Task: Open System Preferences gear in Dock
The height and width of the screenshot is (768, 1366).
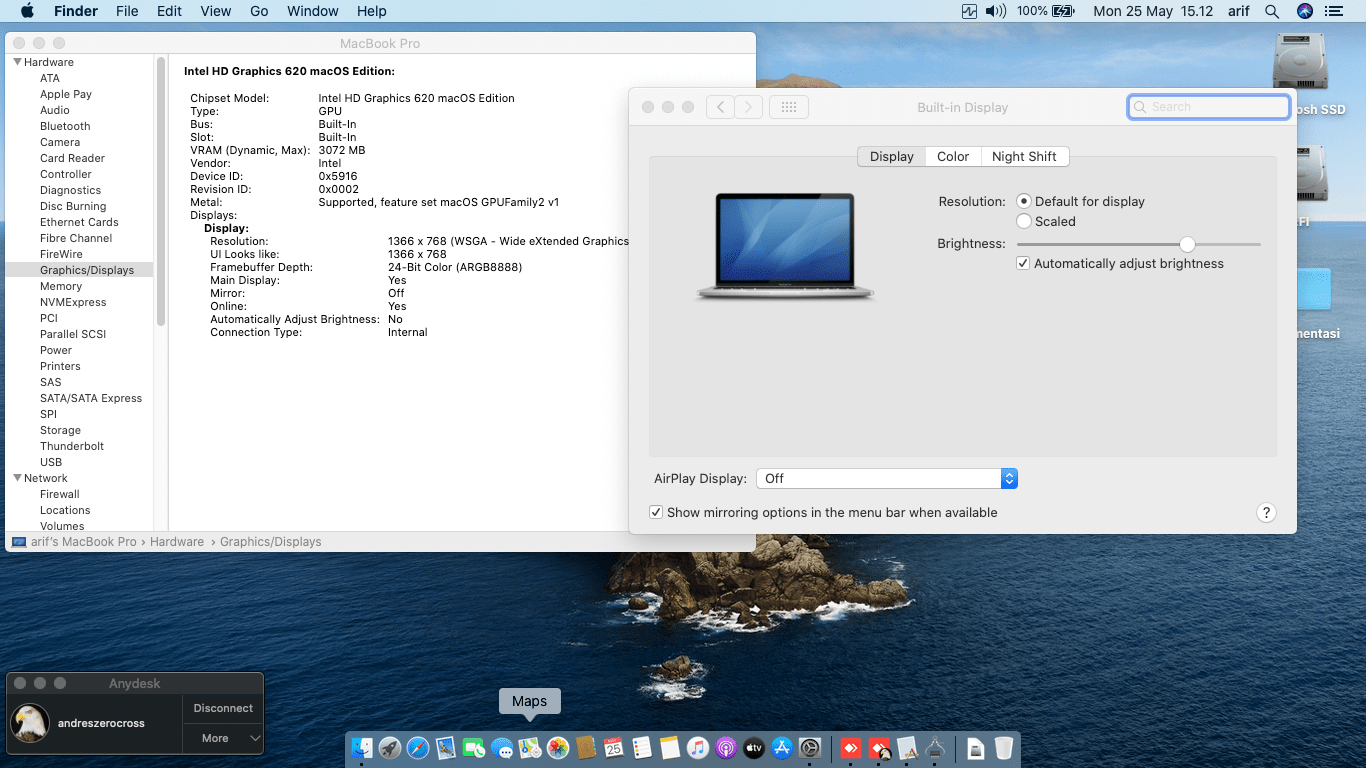Action: coord(810,748)
